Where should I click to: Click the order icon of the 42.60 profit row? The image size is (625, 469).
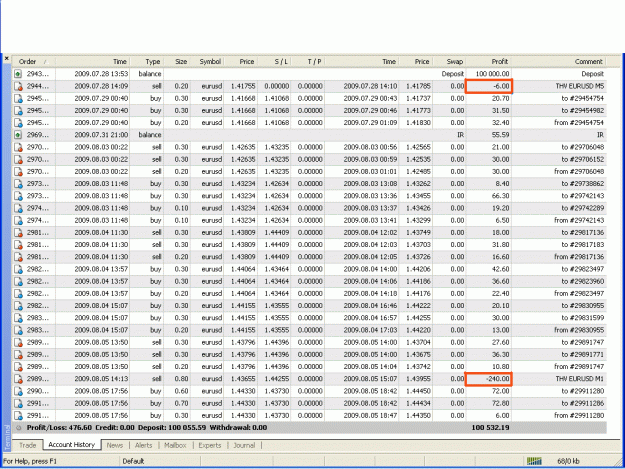(18, 269)
